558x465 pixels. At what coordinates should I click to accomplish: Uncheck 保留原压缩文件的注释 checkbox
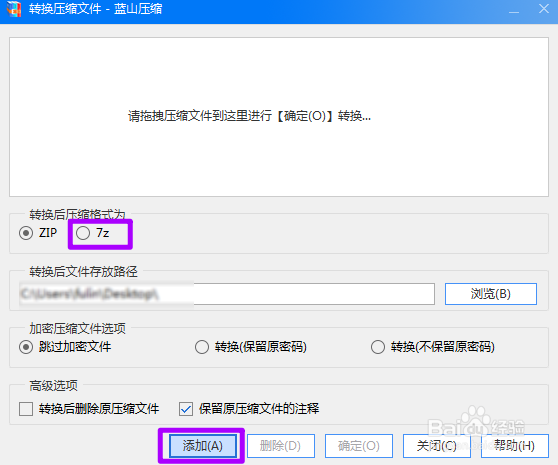click(x=186, y=409)
